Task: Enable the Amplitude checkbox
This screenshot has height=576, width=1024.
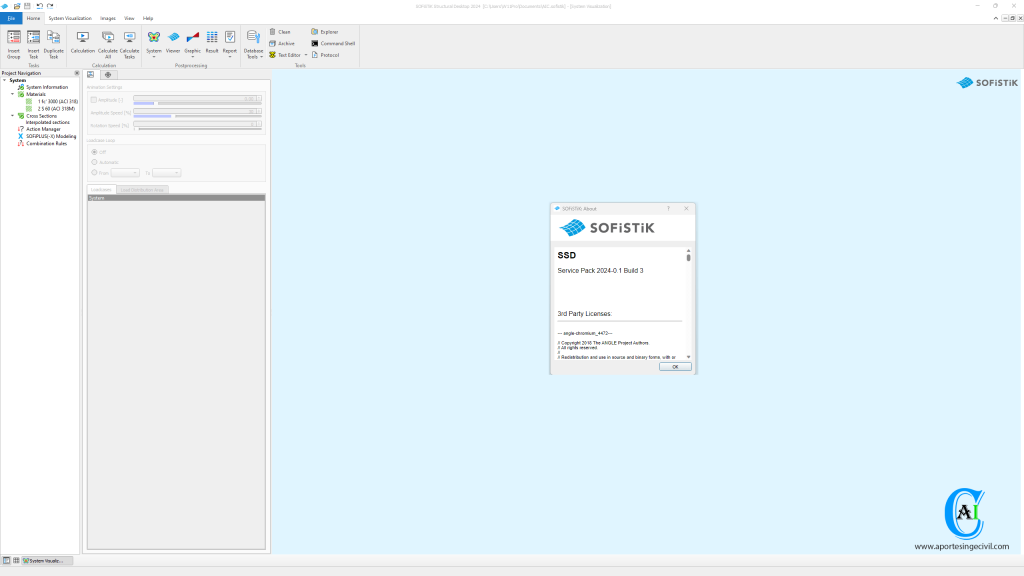Action: tap(94, 100)
